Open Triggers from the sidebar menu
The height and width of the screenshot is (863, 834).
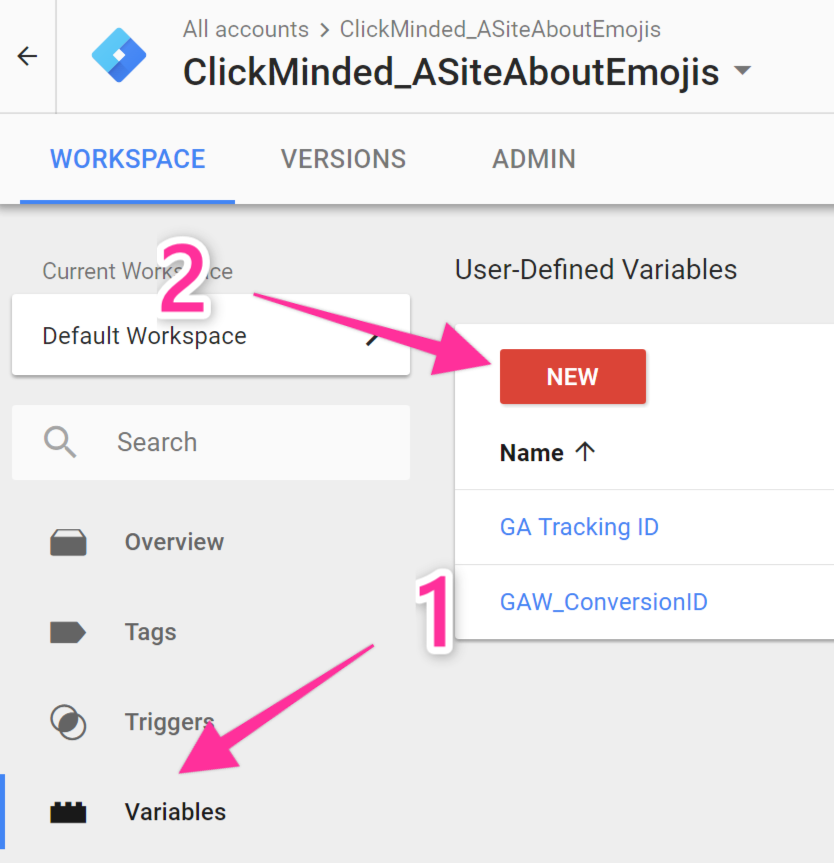(169, 722)
